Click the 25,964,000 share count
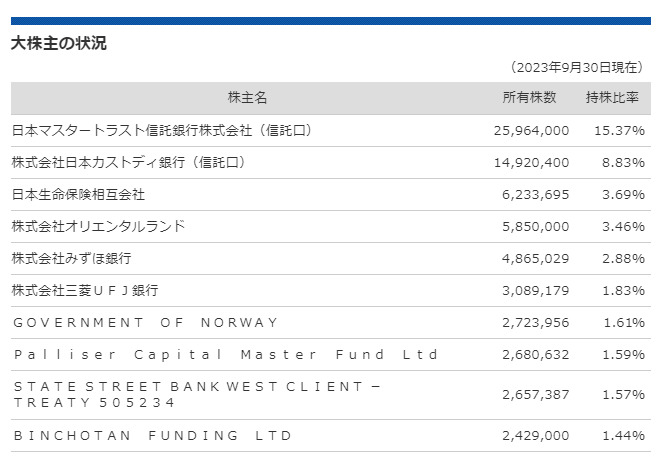The width and height of the screenshot is (667, 474). (x=531, y=130)
